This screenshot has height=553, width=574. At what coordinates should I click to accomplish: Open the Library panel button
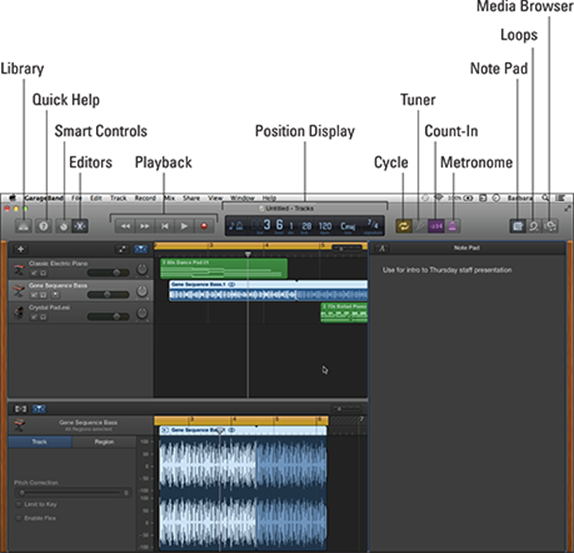pyautogui.click(x=23, y=226)
